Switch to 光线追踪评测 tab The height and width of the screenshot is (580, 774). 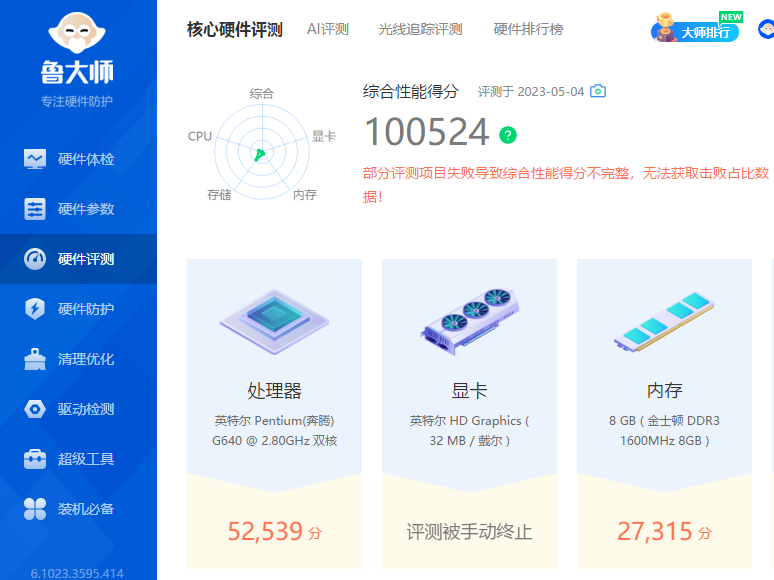pos(420,29)
